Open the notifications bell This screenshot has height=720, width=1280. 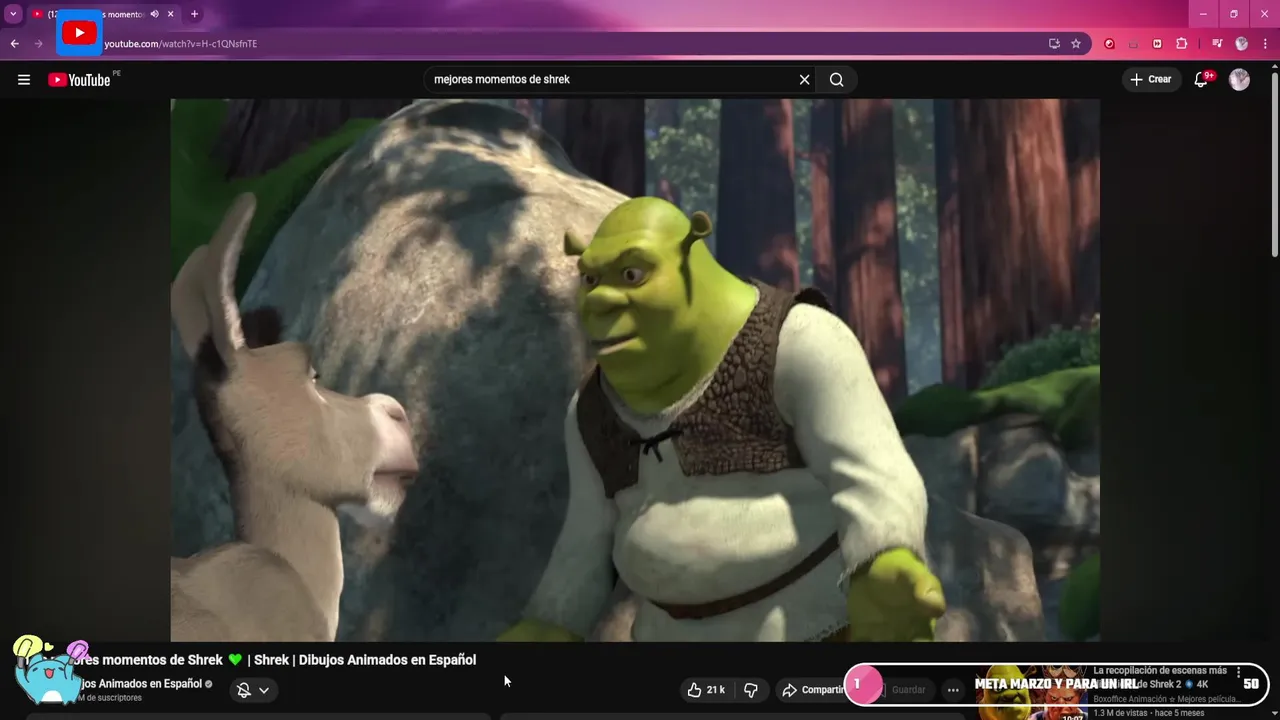coord(1202,80)
